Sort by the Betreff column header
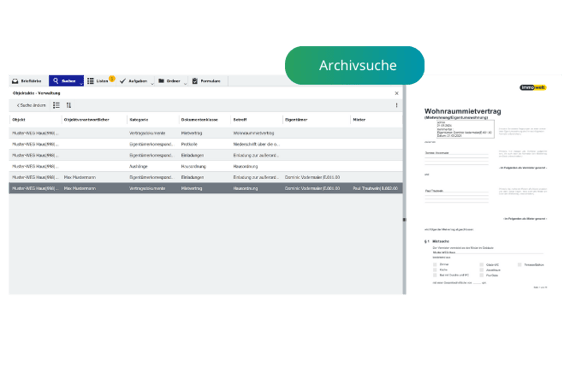This screenshot has width=570, height=385. (240, 120)
